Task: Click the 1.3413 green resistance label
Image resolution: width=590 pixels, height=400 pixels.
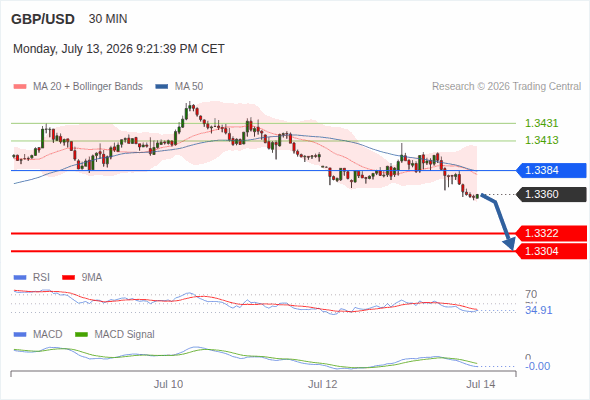Action: tap(541, 140)
